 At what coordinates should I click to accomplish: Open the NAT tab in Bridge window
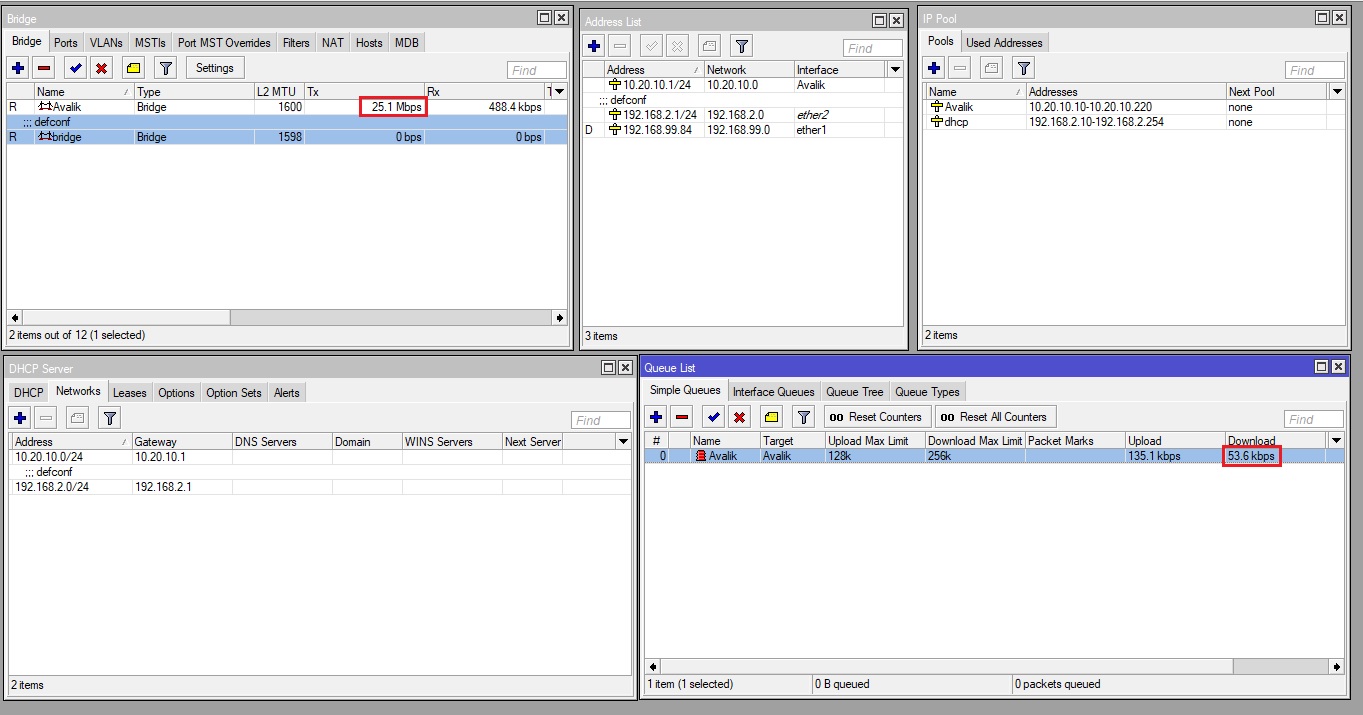pyautogui.click(x=333, y=43)
